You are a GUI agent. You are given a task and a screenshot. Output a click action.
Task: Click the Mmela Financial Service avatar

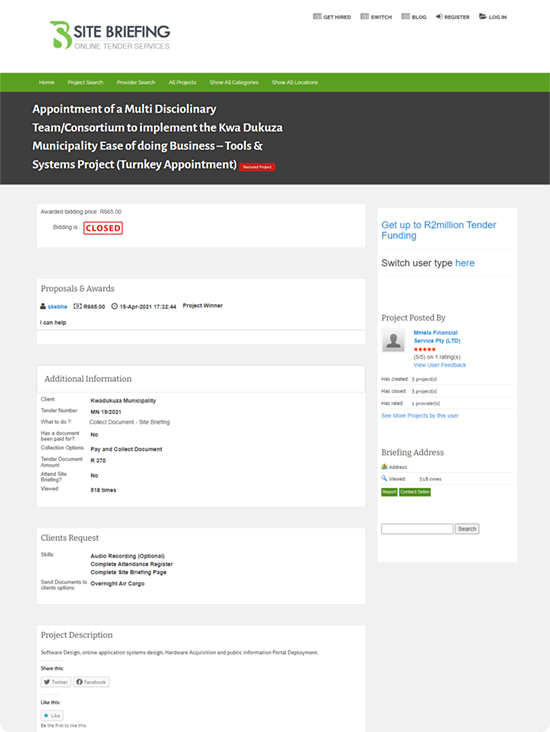(394, 340)
